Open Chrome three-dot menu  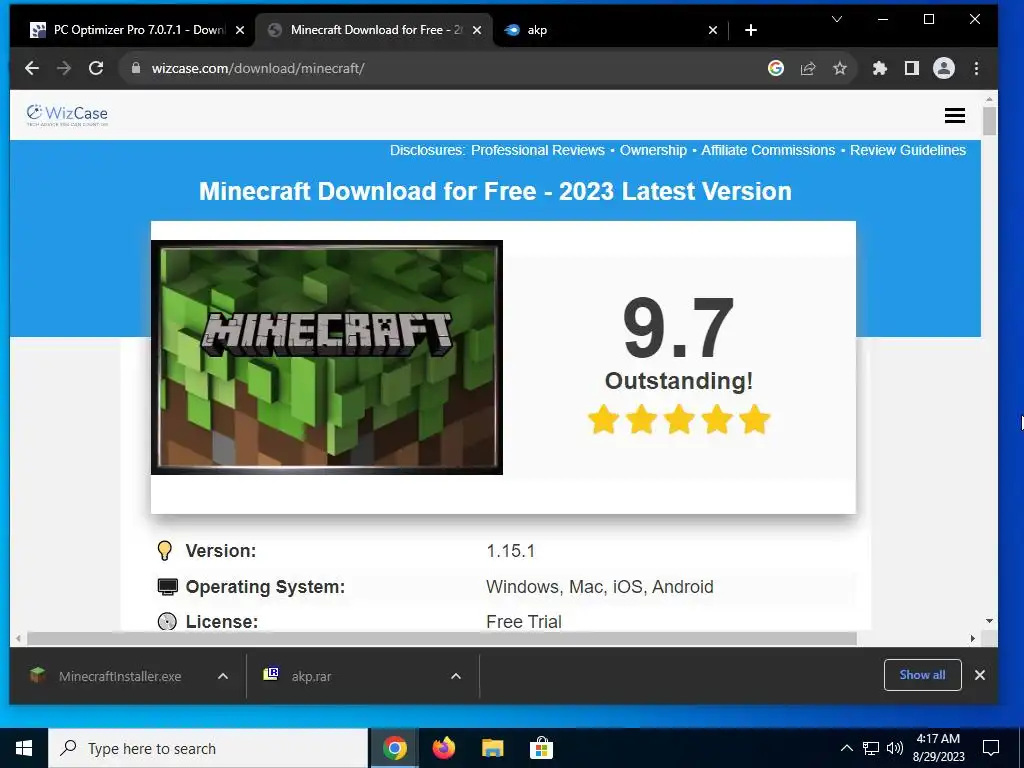click(976, 68)
